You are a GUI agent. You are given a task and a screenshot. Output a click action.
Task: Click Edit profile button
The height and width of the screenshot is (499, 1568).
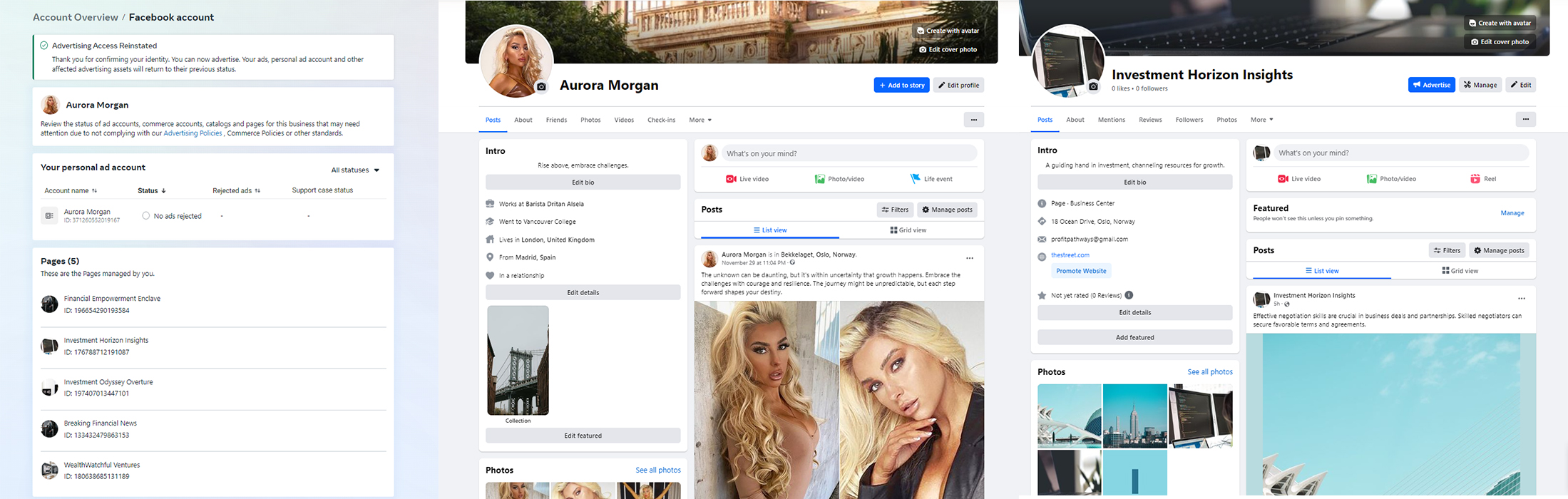[x=958, y=85]
